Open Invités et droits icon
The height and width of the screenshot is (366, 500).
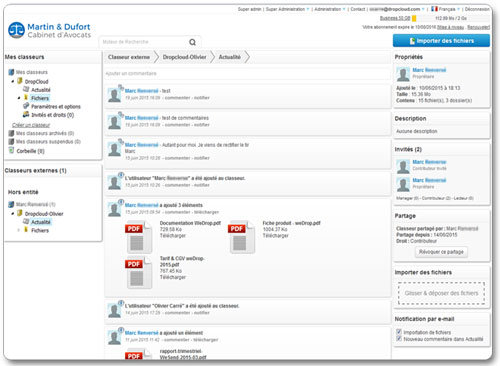26,114
